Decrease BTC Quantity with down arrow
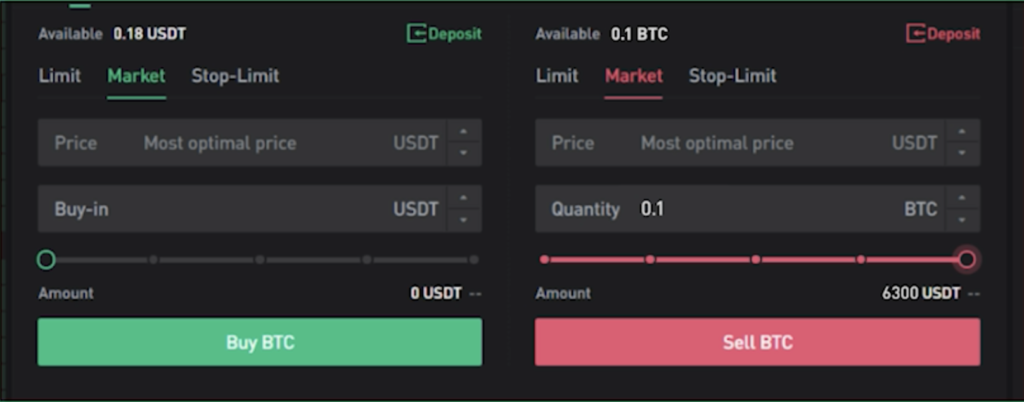This screenshot has height=402, width=1024. coord(961,219)
